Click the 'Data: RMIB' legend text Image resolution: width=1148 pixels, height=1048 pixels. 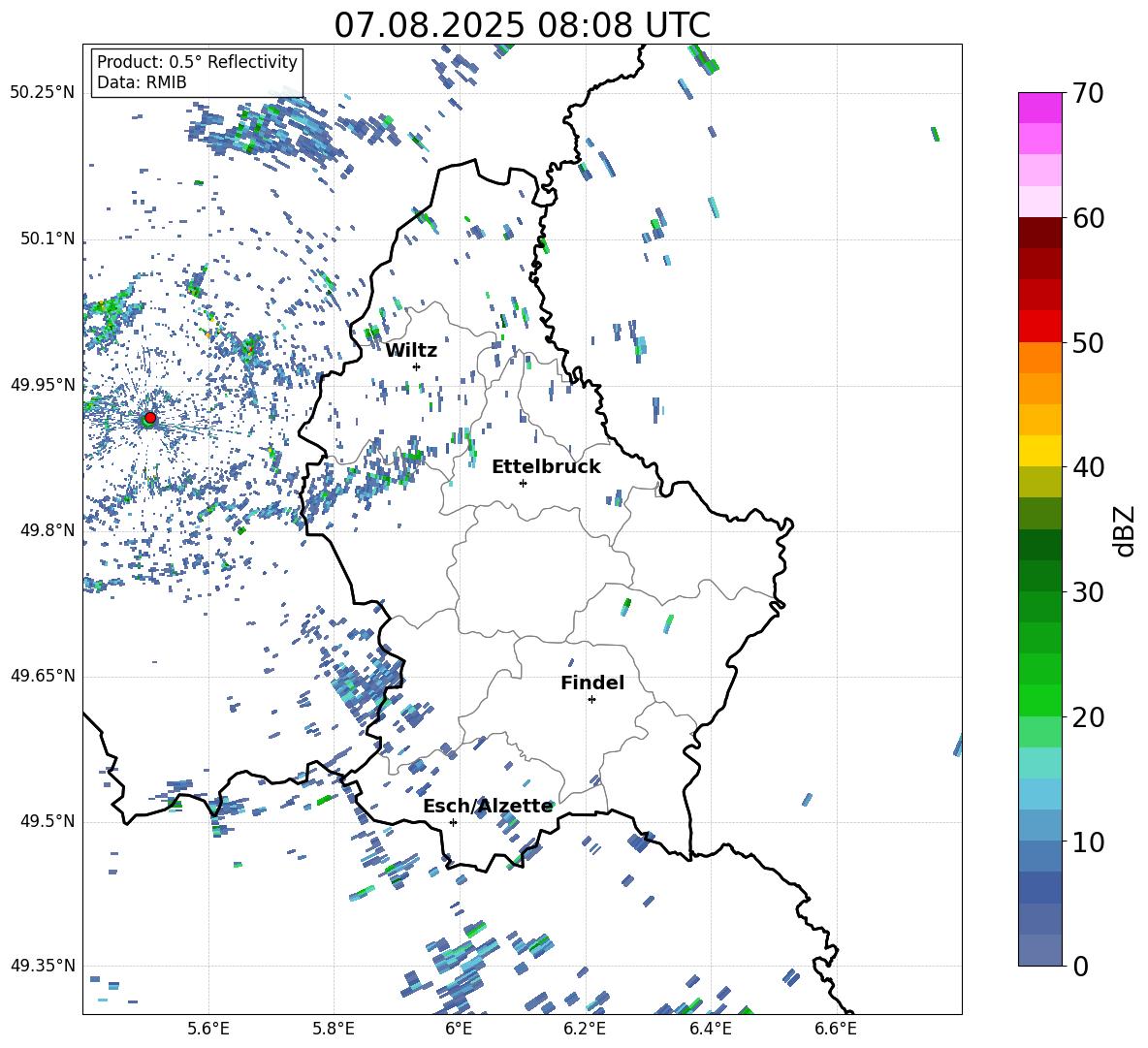[x=142, y=82]
